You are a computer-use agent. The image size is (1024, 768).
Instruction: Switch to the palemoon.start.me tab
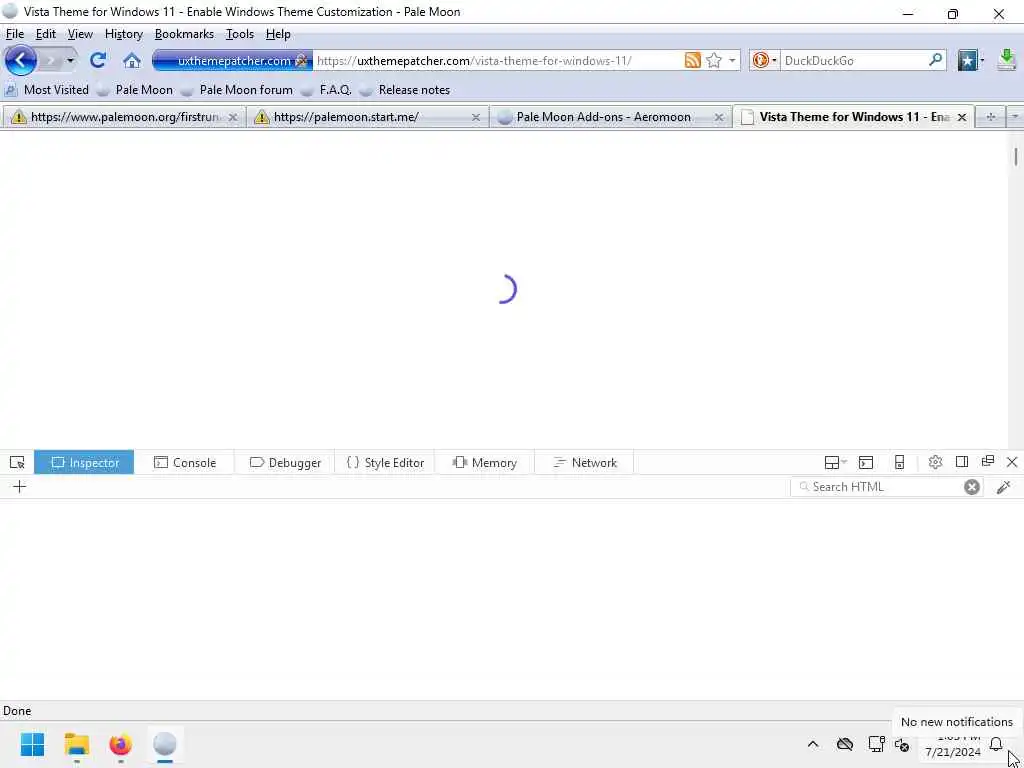click(368, 117)
